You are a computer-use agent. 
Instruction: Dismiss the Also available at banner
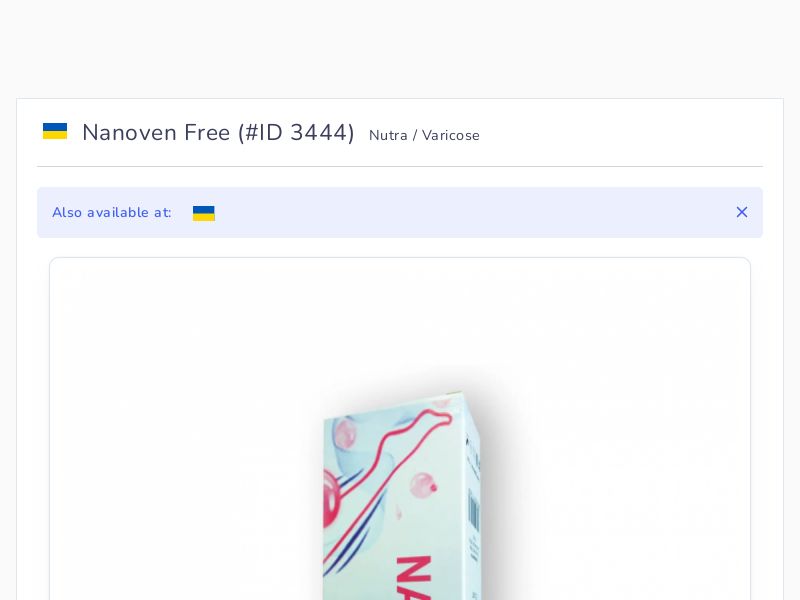click(742, 212)
